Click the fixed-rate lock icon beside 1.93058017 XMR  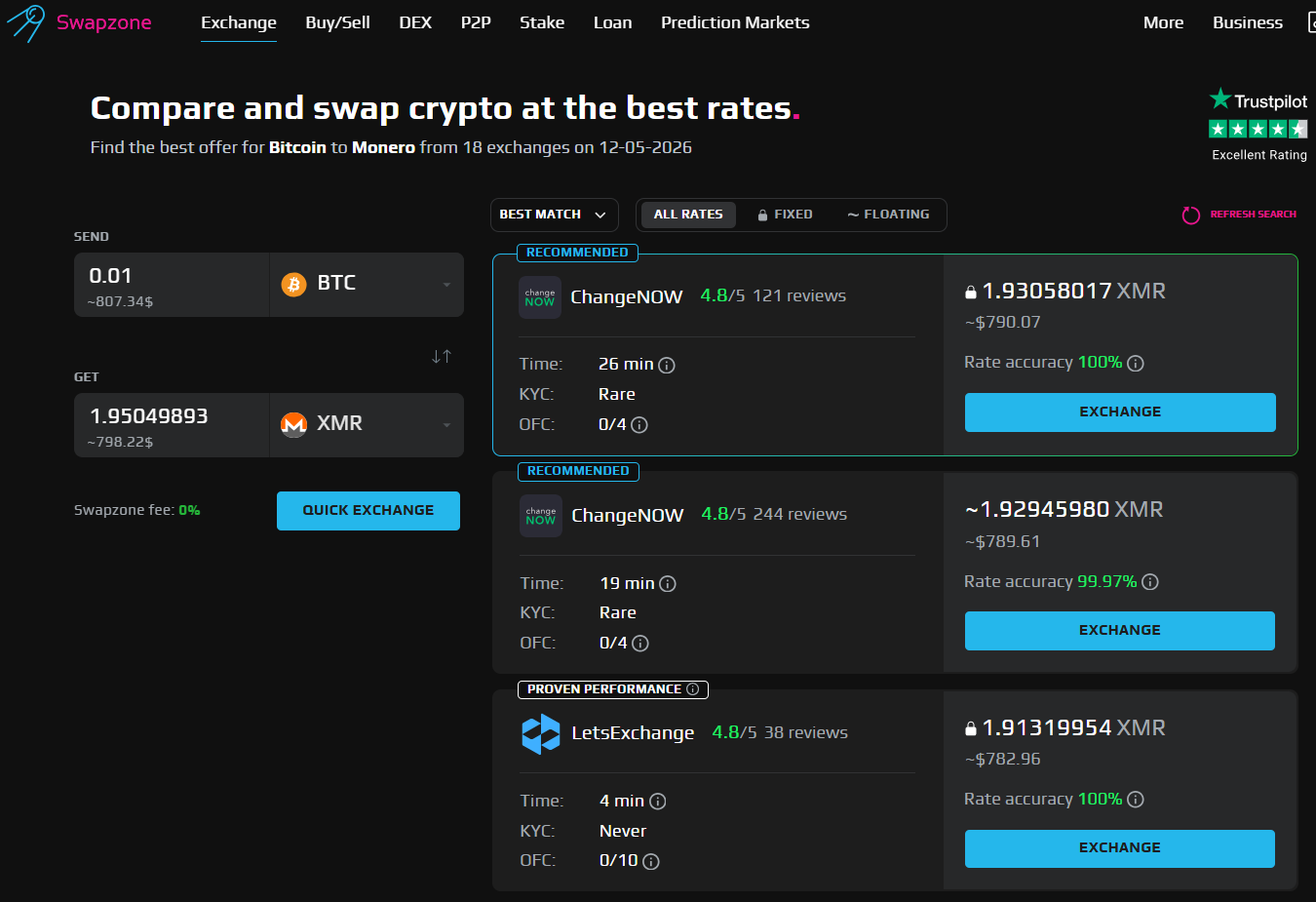(971, 292)
